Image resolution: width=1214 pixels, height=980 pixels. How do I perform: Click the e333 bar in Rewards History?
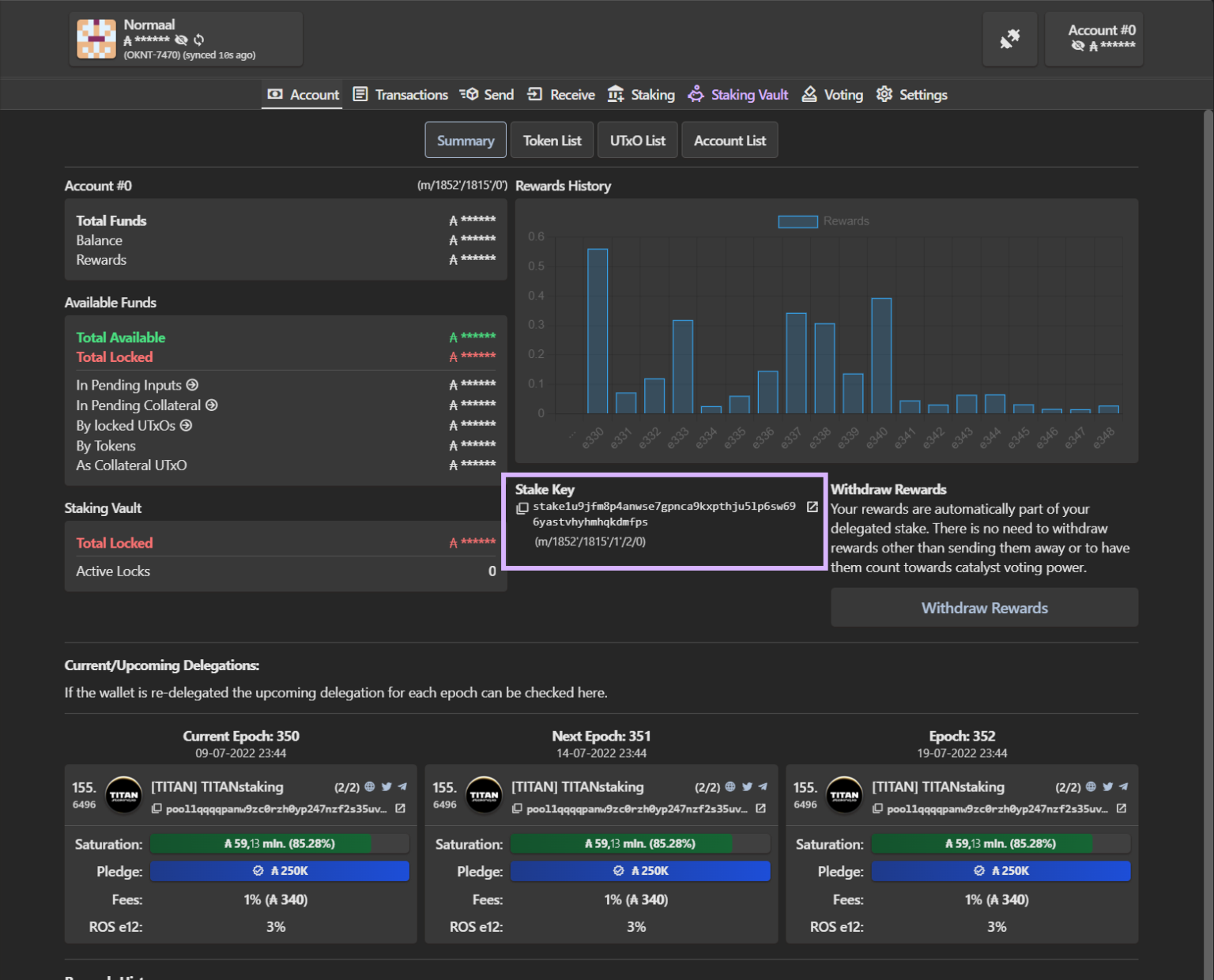683,367
